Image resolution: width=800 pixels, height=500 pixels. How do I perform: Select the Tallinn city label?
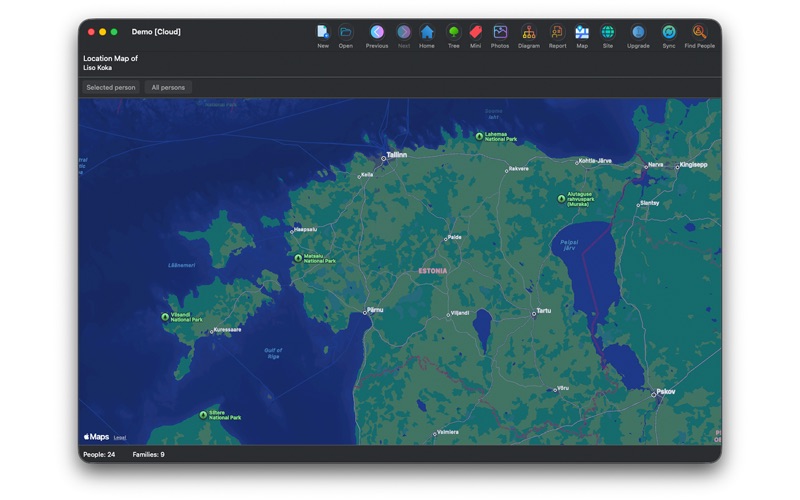396,155
